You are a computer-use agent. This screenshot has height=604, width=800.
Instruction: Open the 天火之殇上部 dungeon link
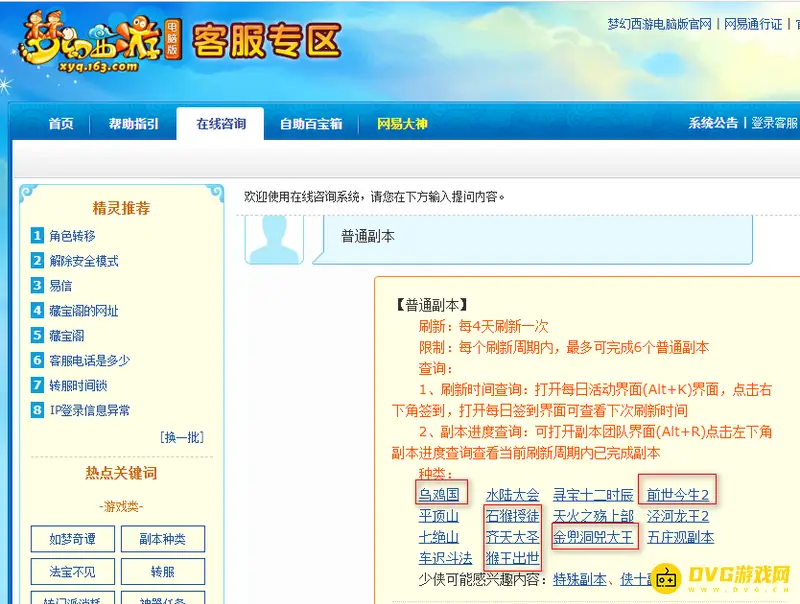[x=593, y=516]
